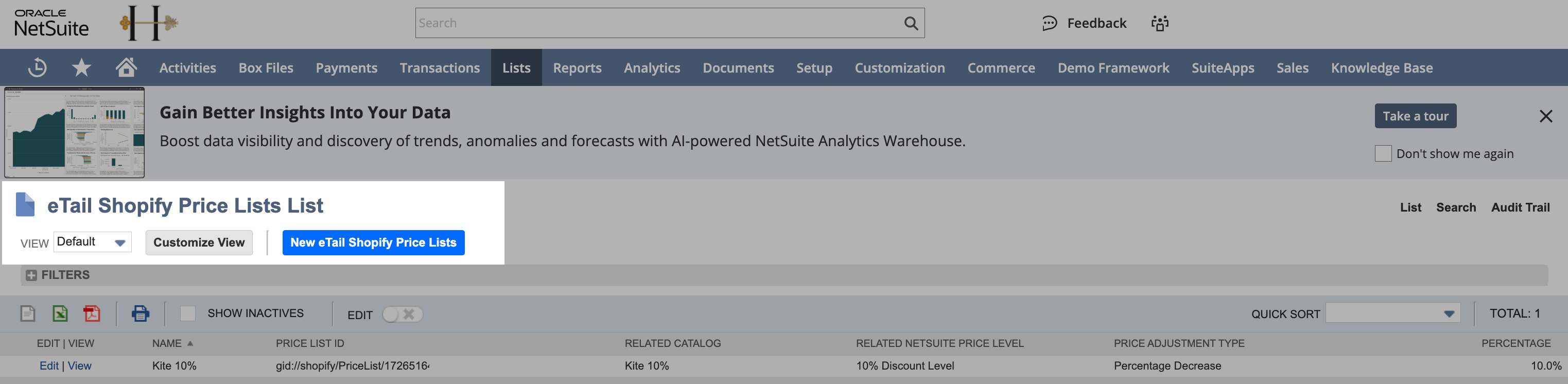Click the Price List ID column header
Viewport: 1568px width, 384px height.
(310, 343)
